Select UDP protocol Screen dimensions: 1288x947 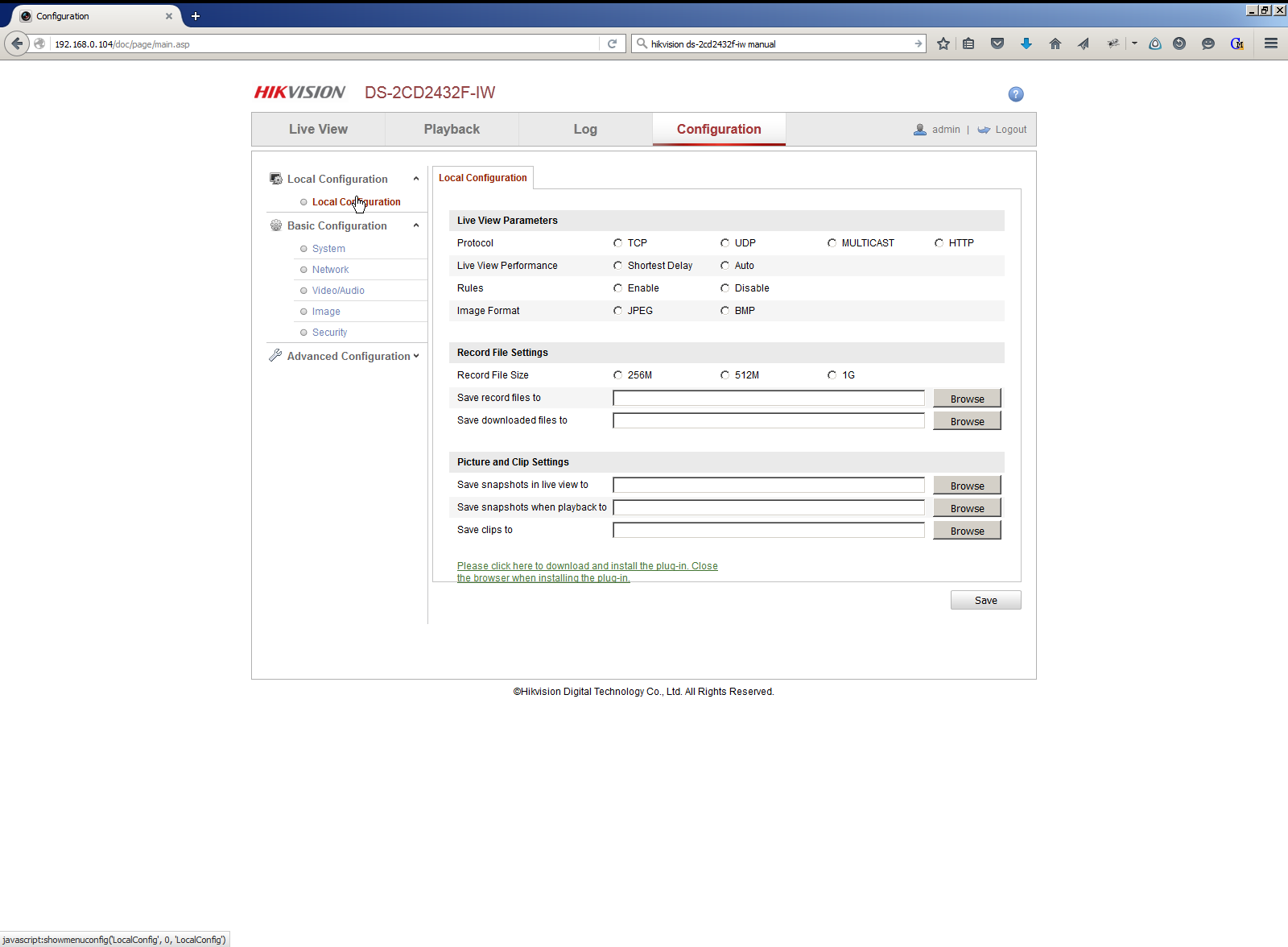pyautogui.click(x=724, y=243)
